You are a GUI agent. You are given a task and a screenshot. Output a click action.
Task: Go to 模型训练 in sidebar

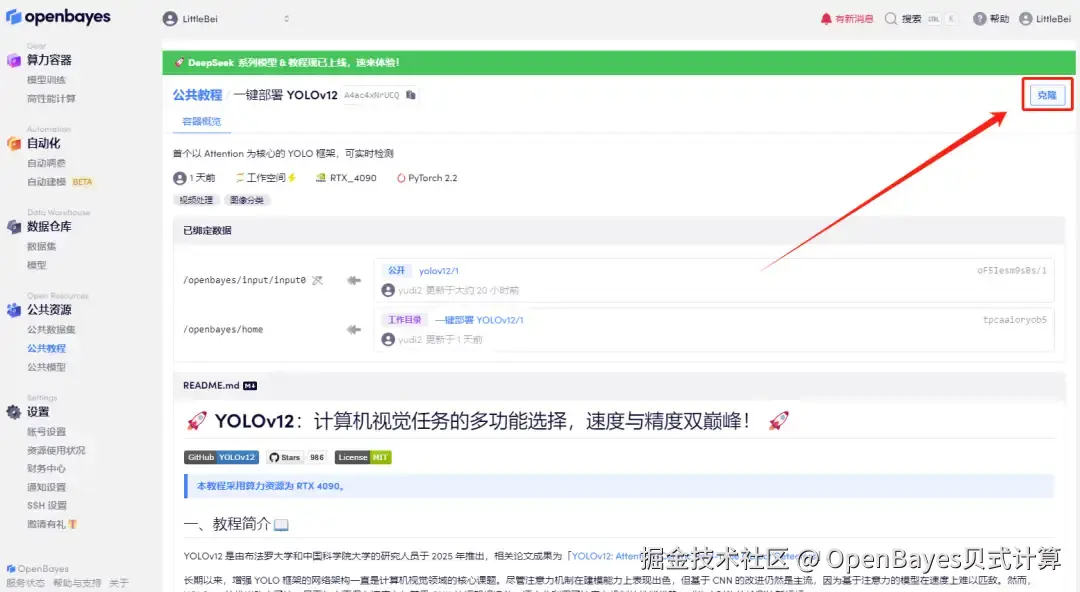coord(46,80)
